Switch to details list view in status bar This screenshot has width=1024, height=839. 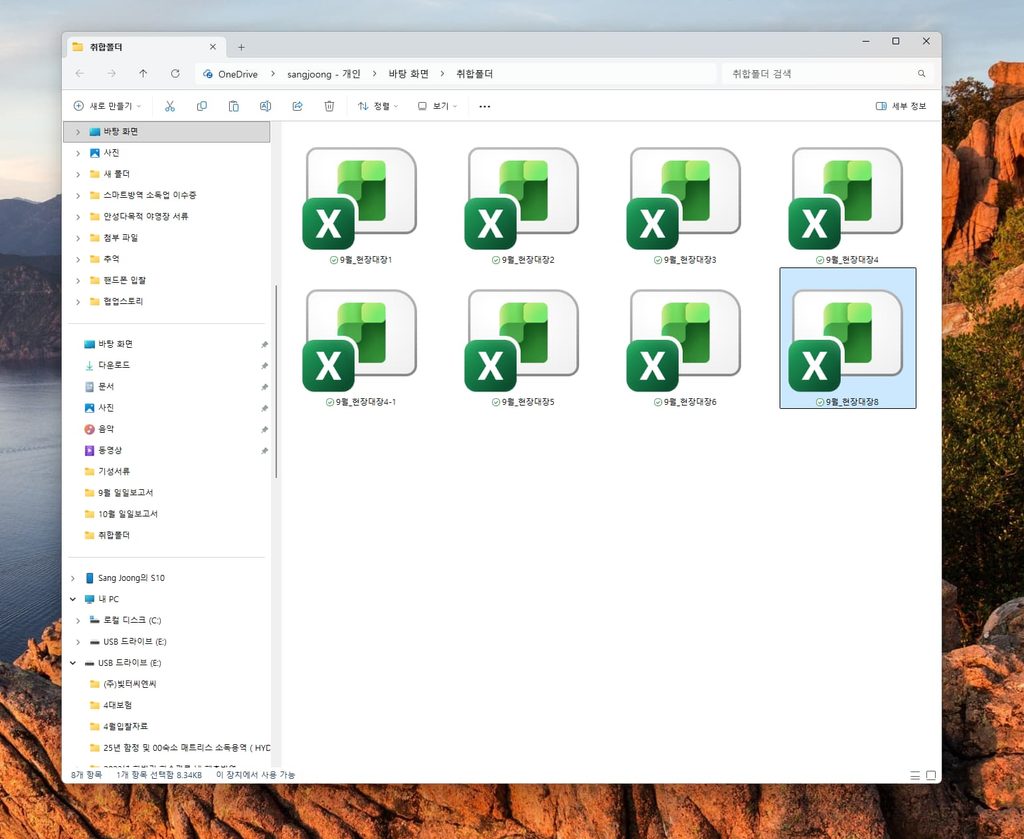(915, 775)
